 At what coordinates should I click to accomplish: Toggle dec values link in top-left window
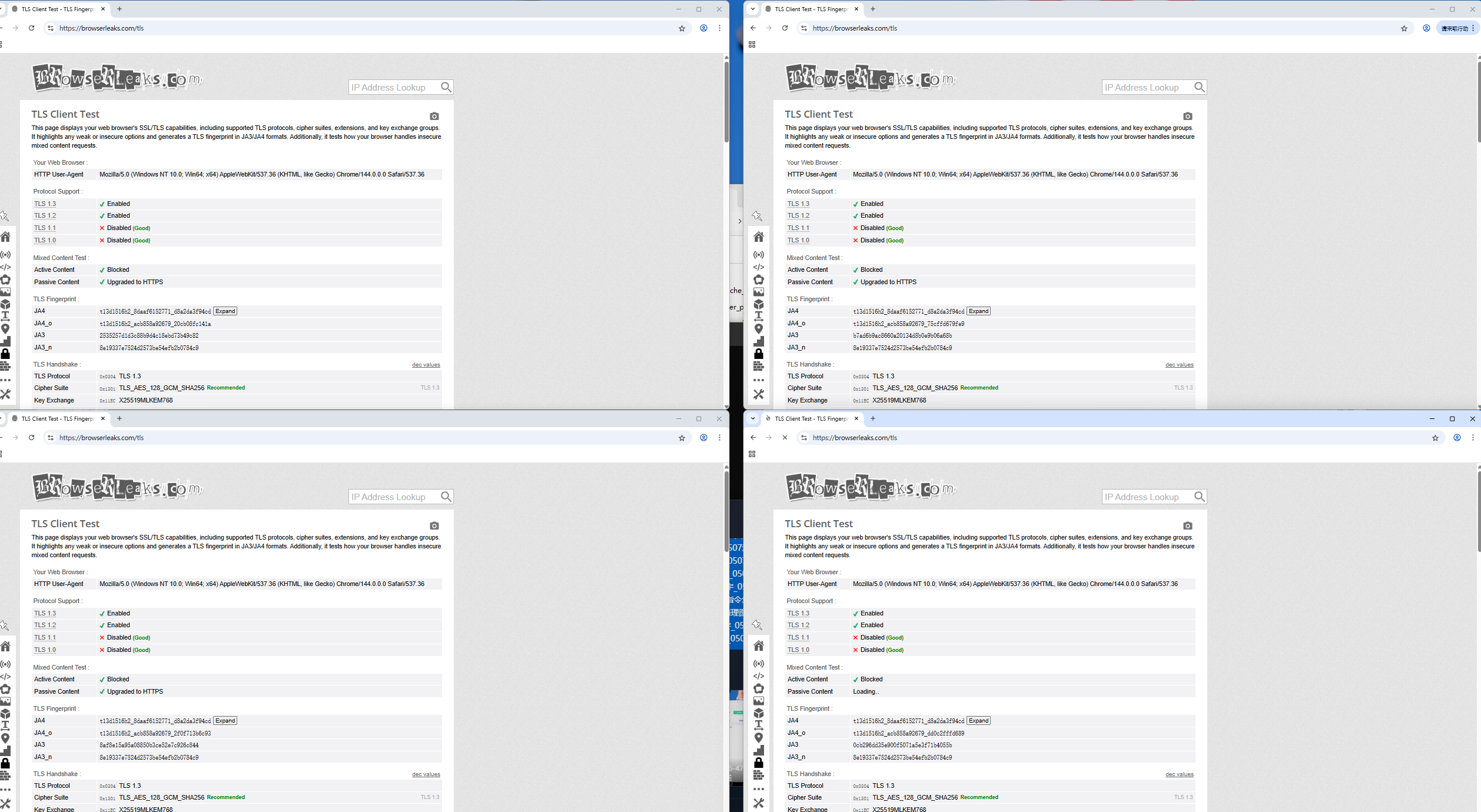(x=426, y=365)
